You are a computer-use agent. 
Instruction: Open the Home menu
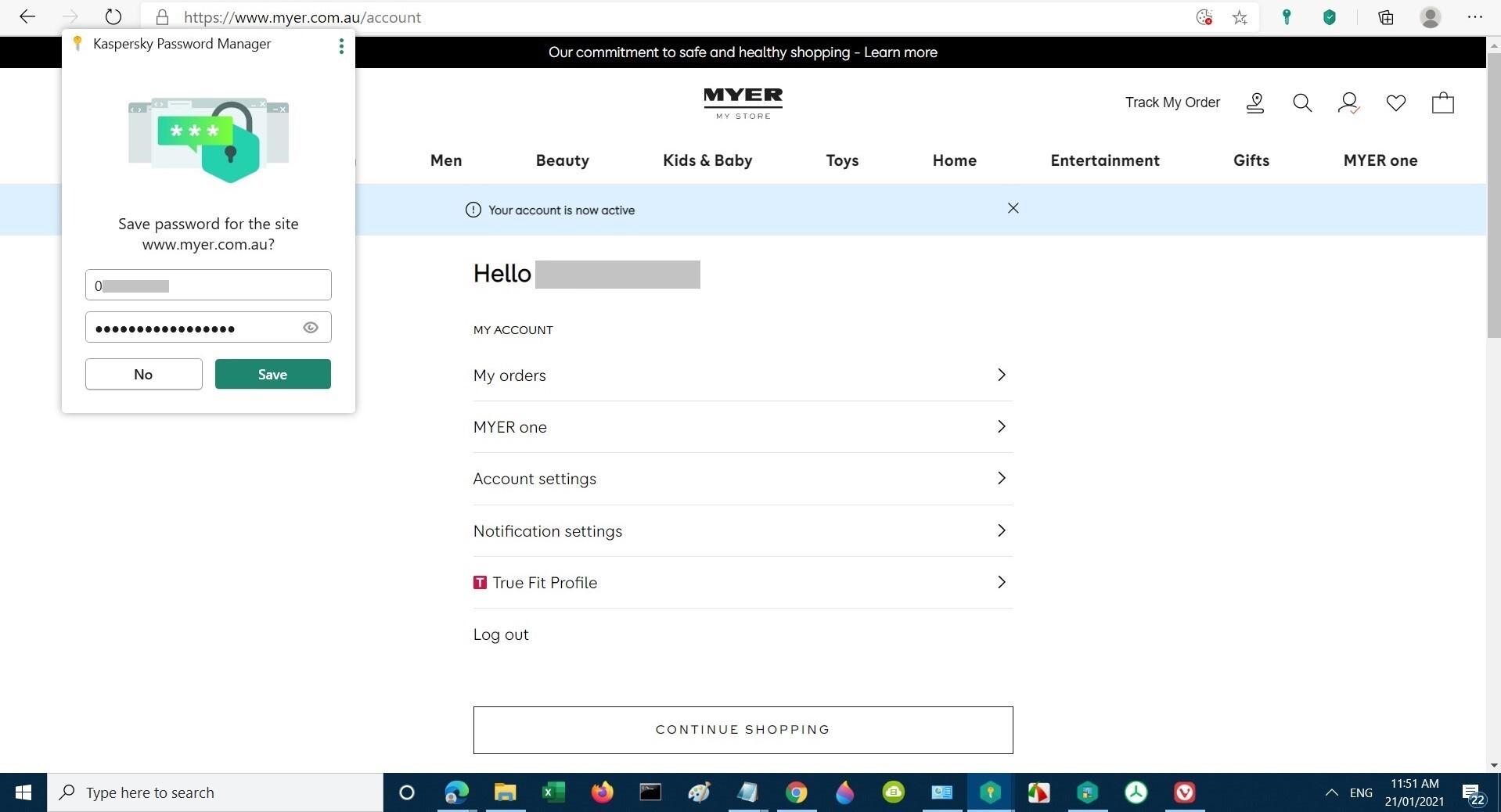click(955, 160)
